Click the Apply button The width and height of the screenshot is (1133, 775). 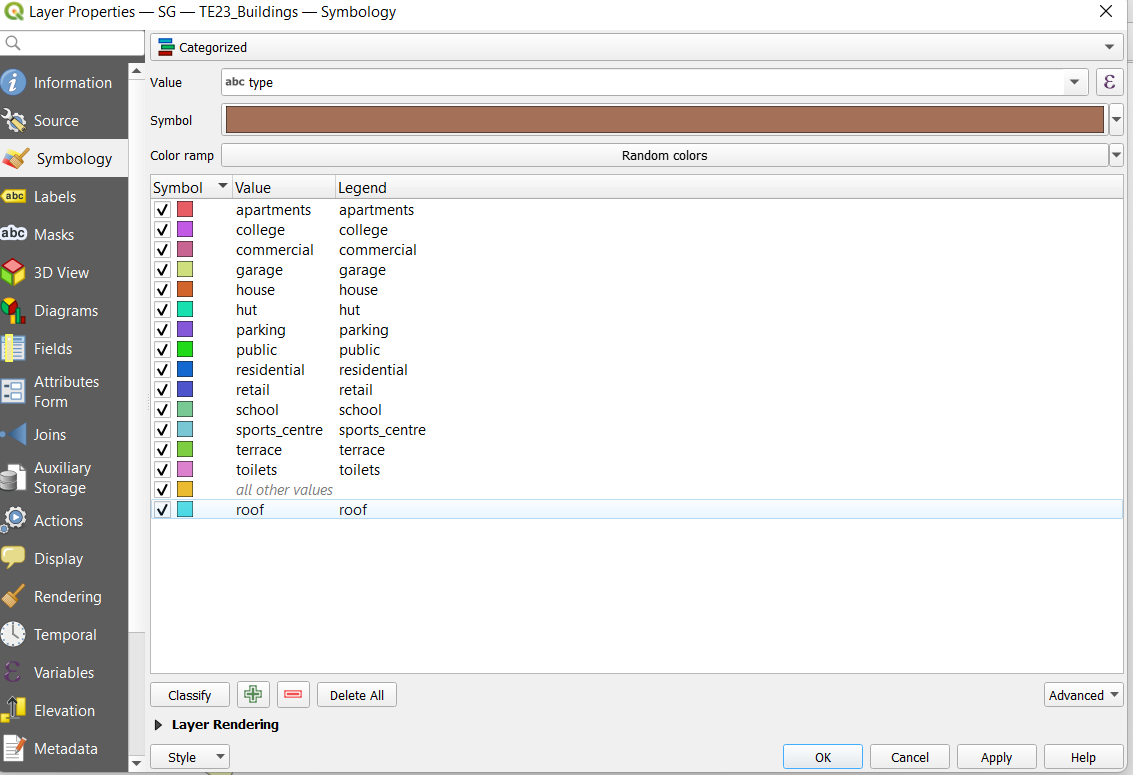996,757
